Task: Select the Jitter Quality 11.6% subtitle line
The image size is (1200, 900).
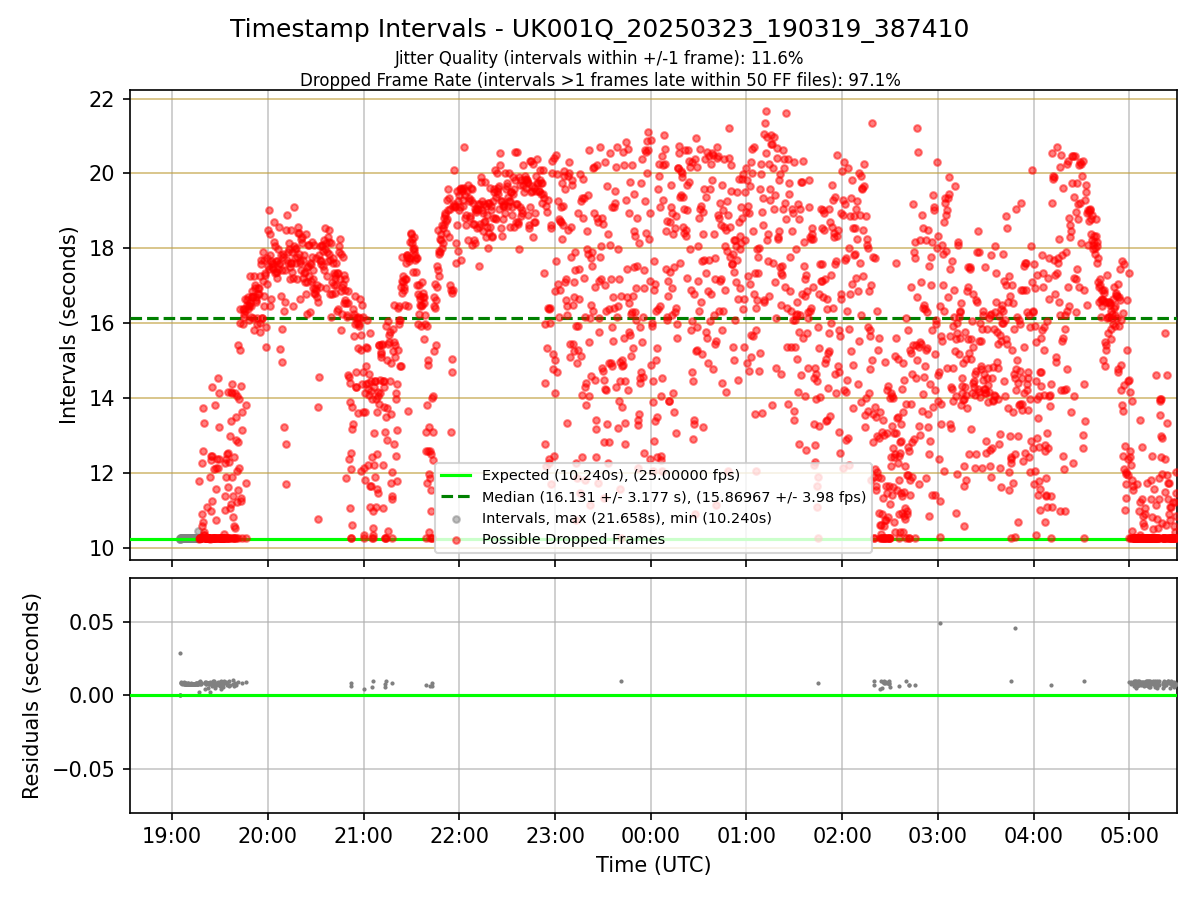Action: click(599, 58)
